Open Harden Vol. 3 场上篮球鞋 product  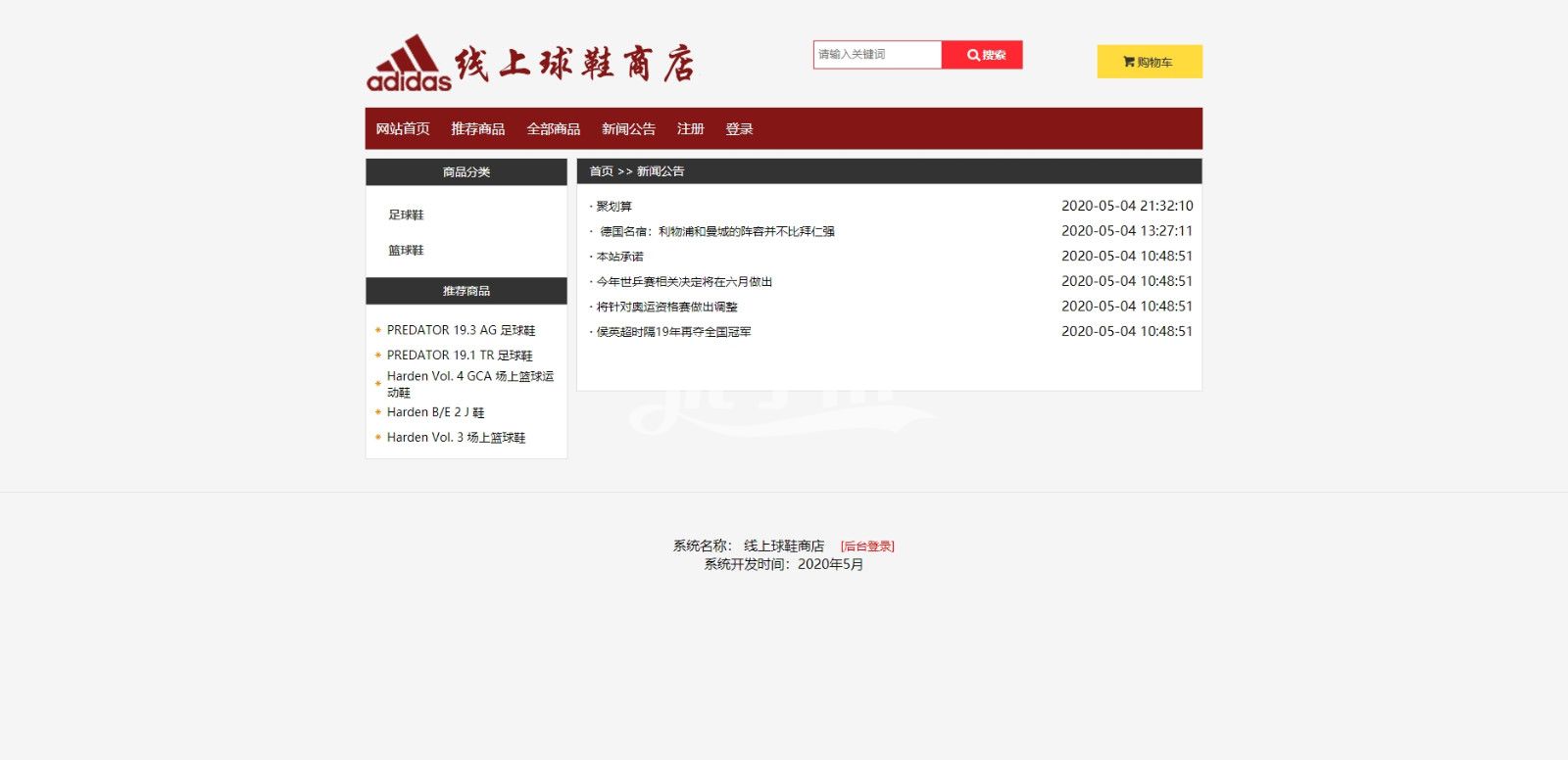click(456, 438)
